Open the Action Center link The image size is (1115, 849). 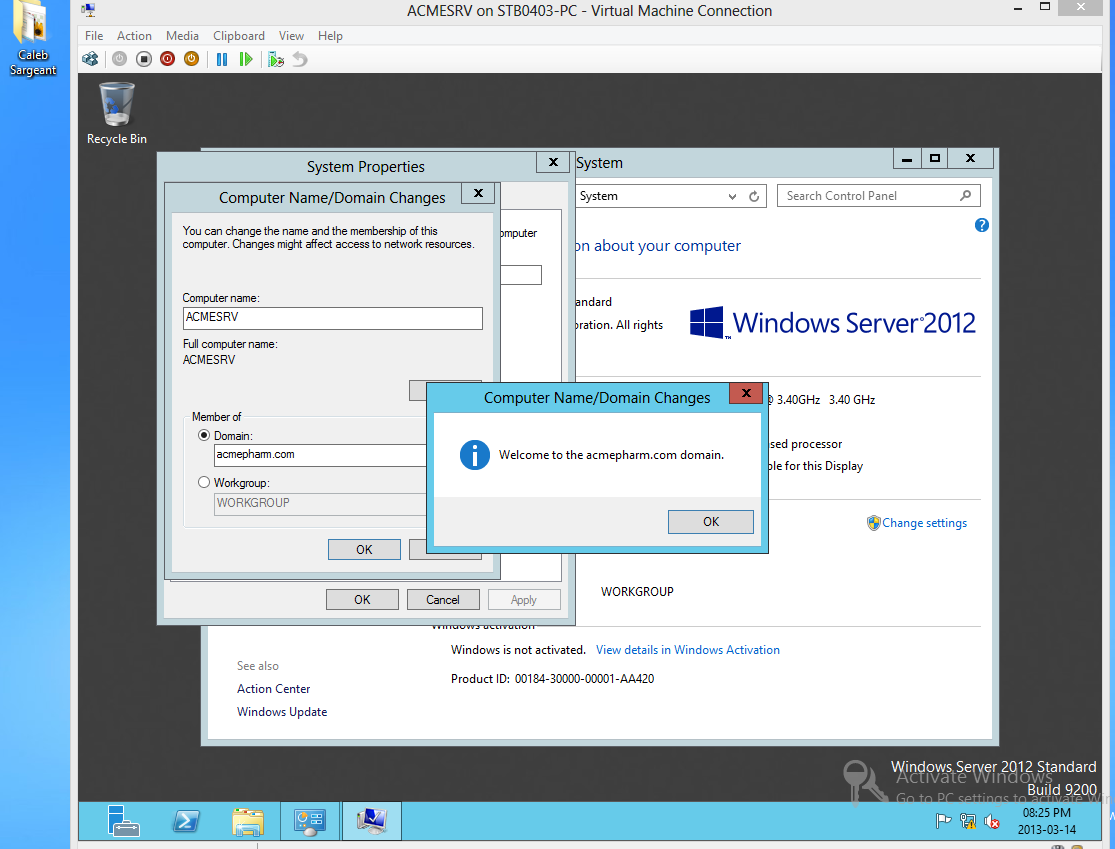pos(274,688)
